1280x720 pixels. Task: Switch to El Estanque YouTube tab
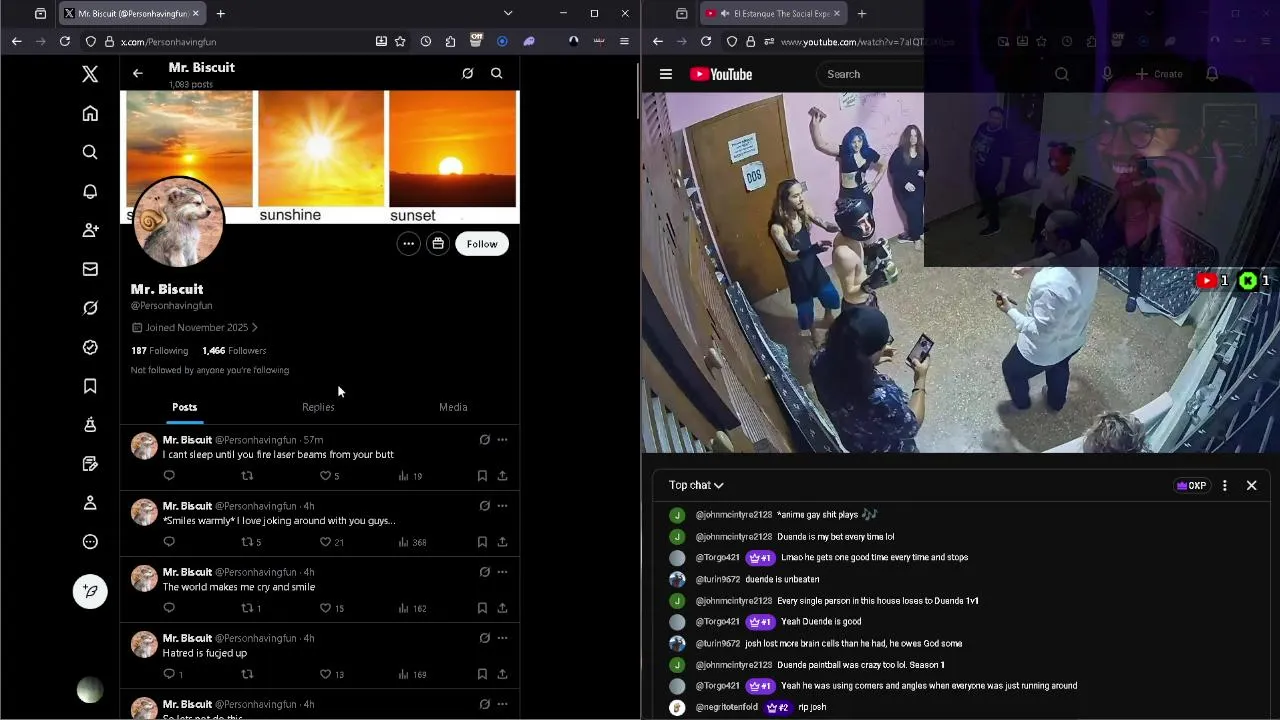coord(772,14)
